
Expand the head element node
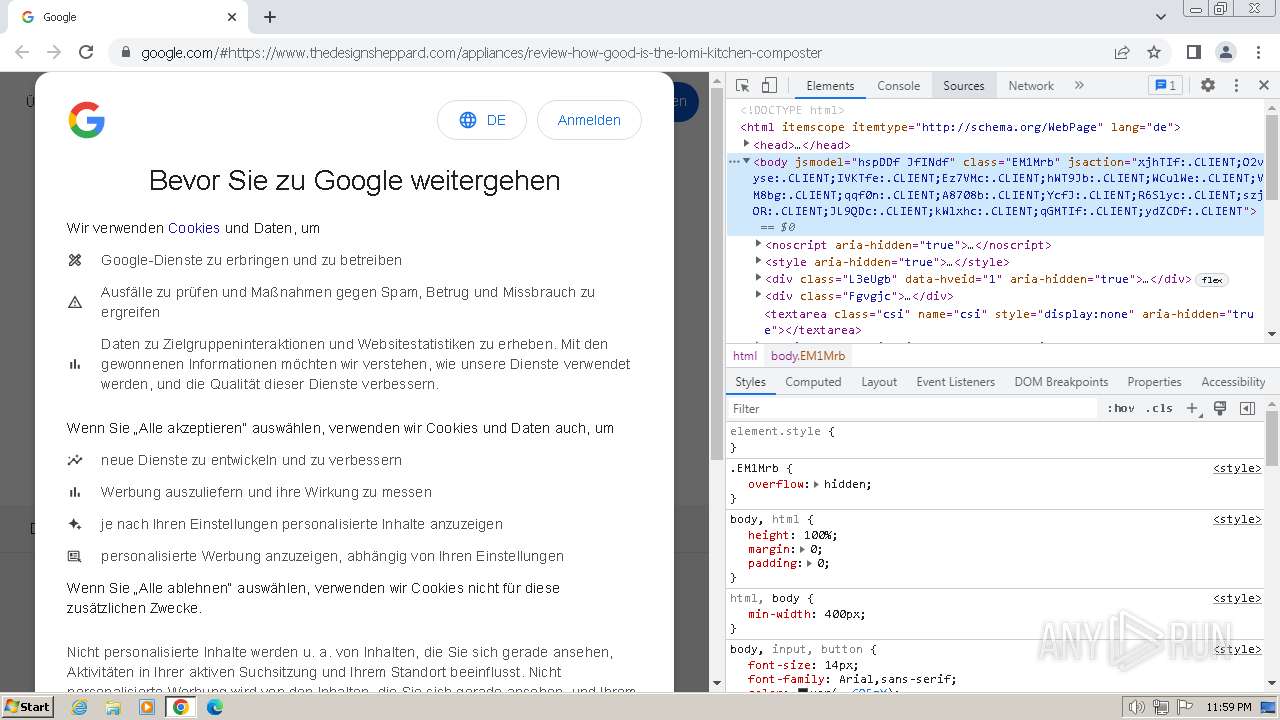[746, 144]
